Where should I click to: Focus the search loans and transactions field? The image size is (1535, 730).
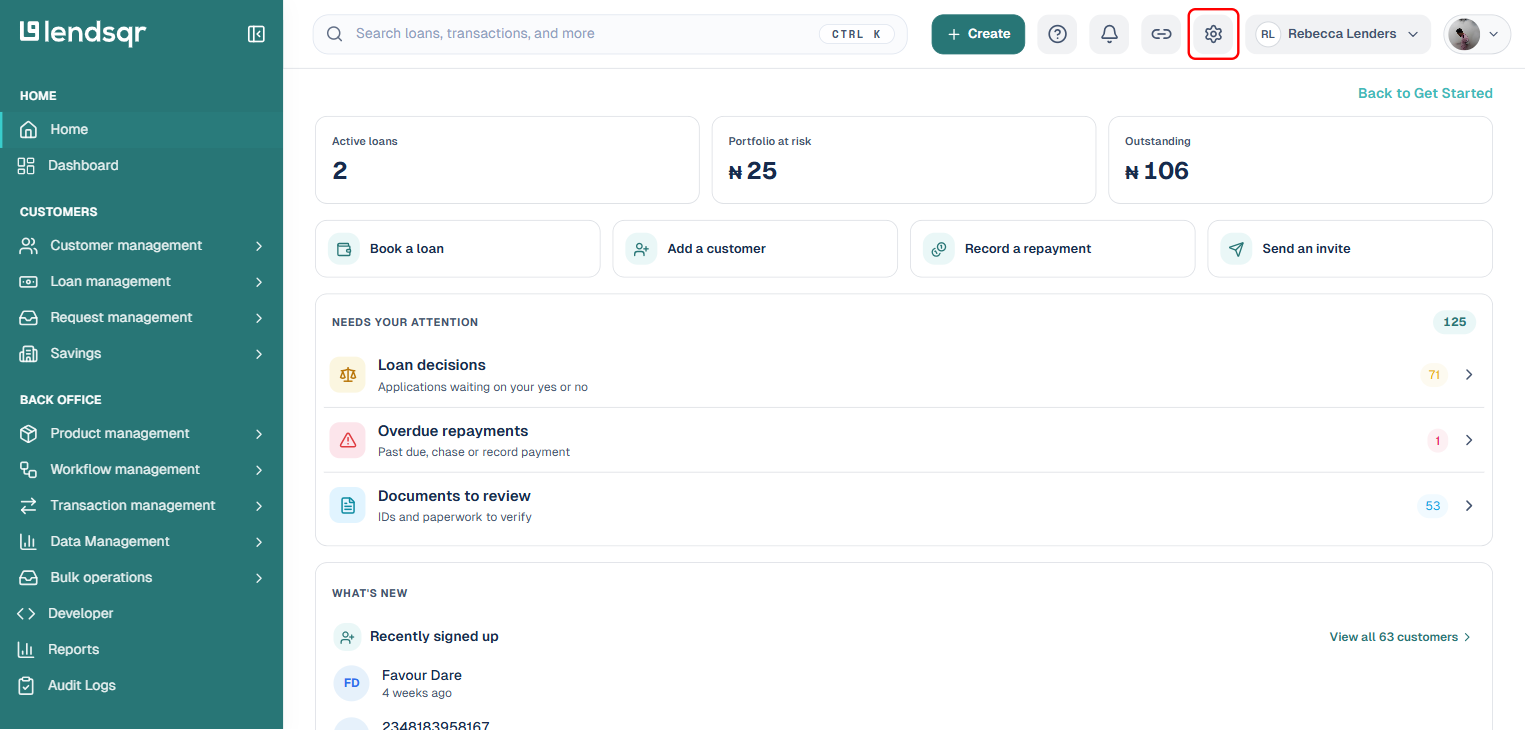click(610, 34)
